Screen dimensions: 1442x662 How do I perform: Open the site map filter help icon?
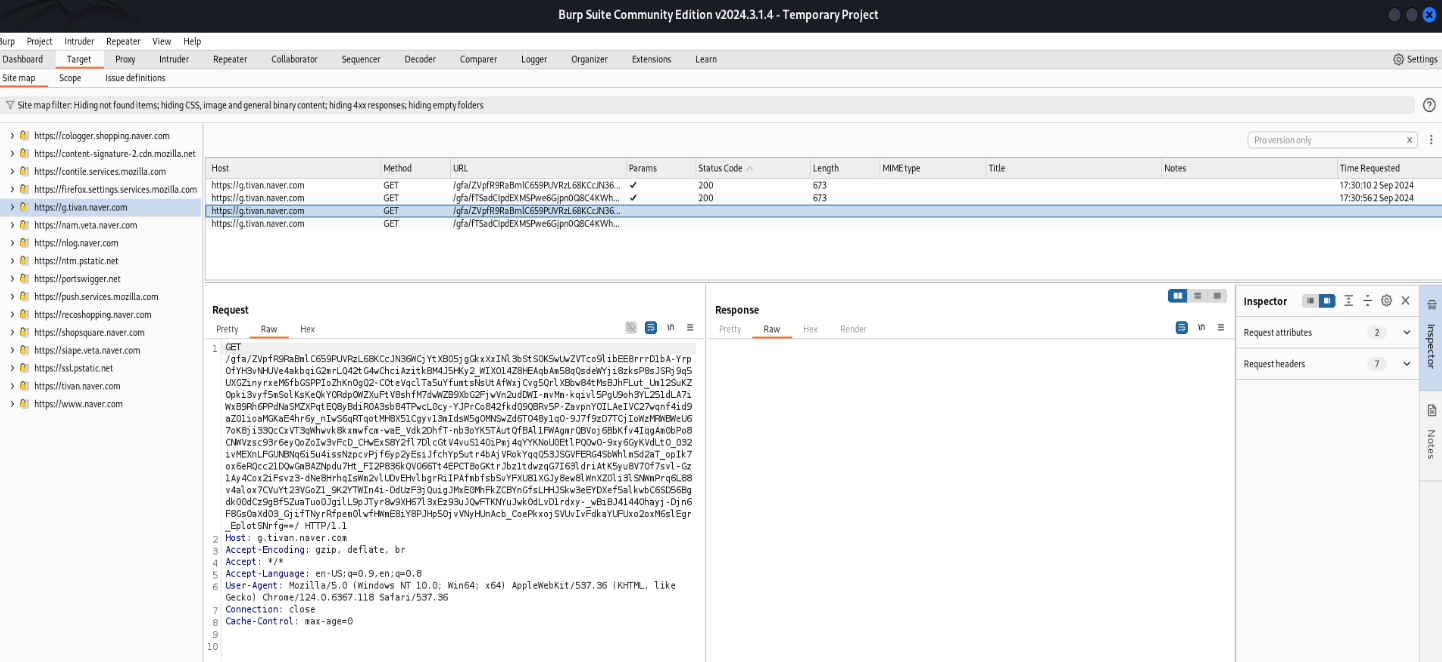click(x=1429, y=105)
